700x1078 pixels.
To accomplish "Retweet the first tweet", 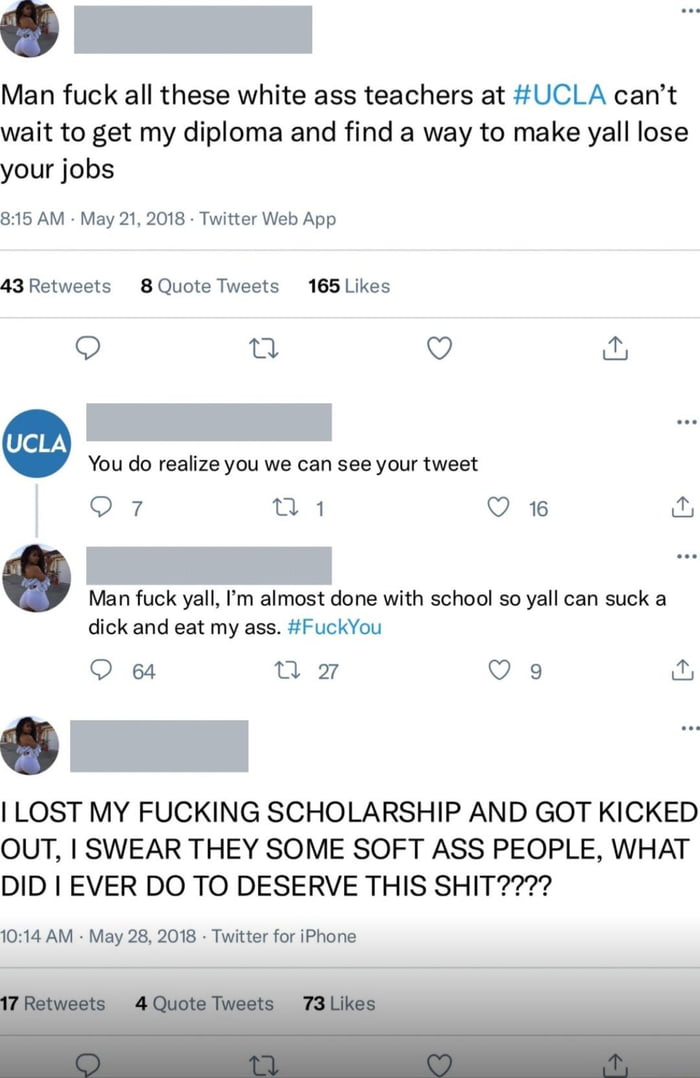I will click(x=263, y=349).
